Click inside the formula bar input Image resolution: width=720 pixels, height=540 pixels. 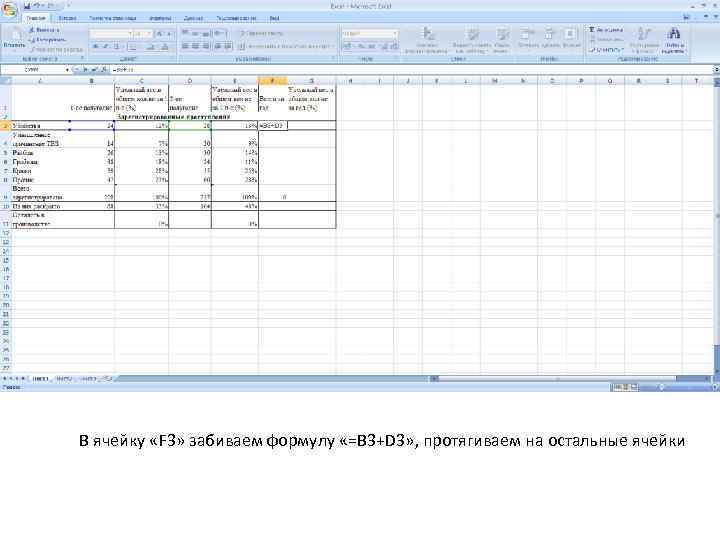pos(411,70)
